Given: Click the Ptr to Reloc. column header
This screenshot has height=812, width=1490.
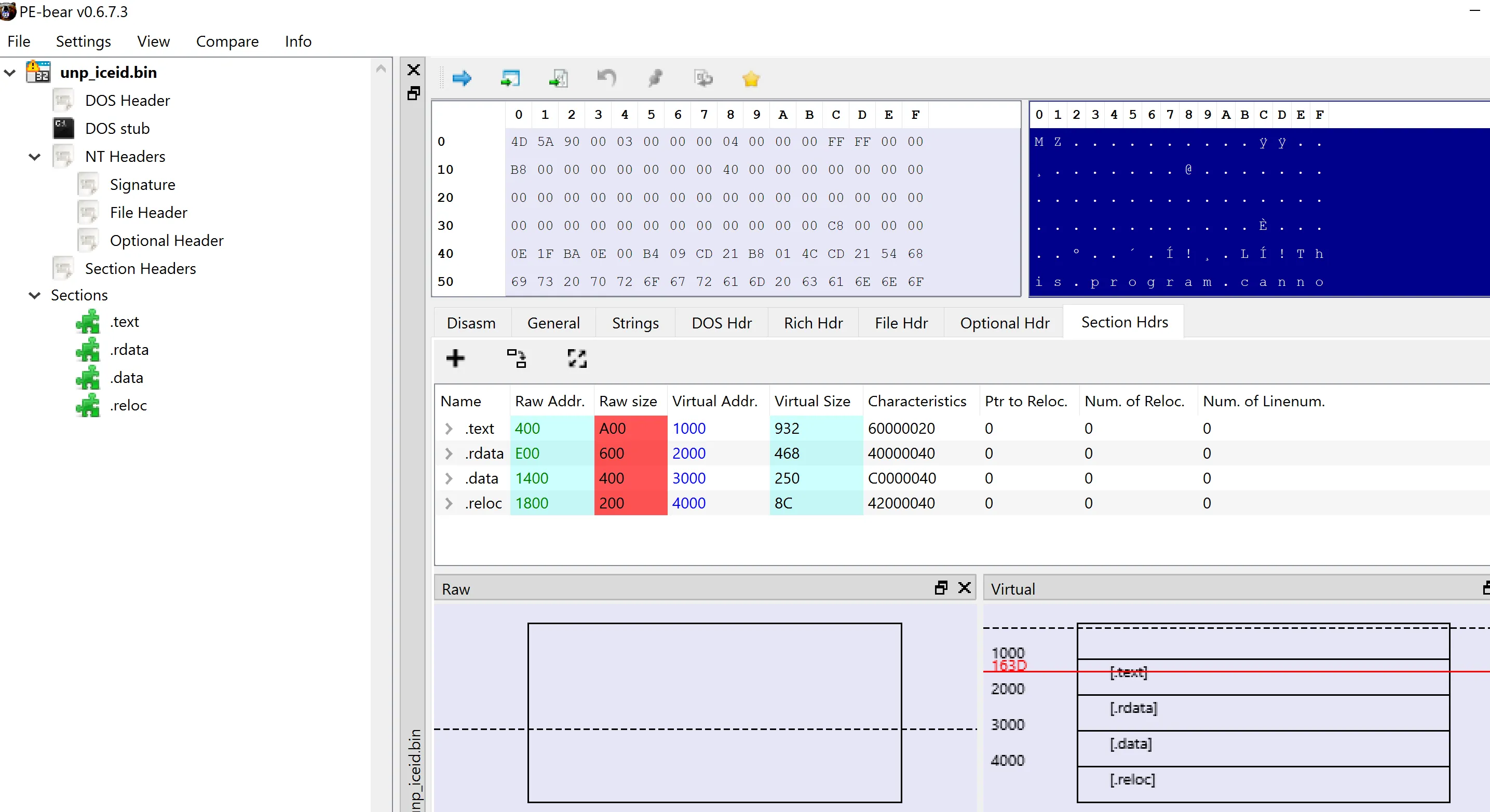Looking at the screenshot, I should 1029,401.
